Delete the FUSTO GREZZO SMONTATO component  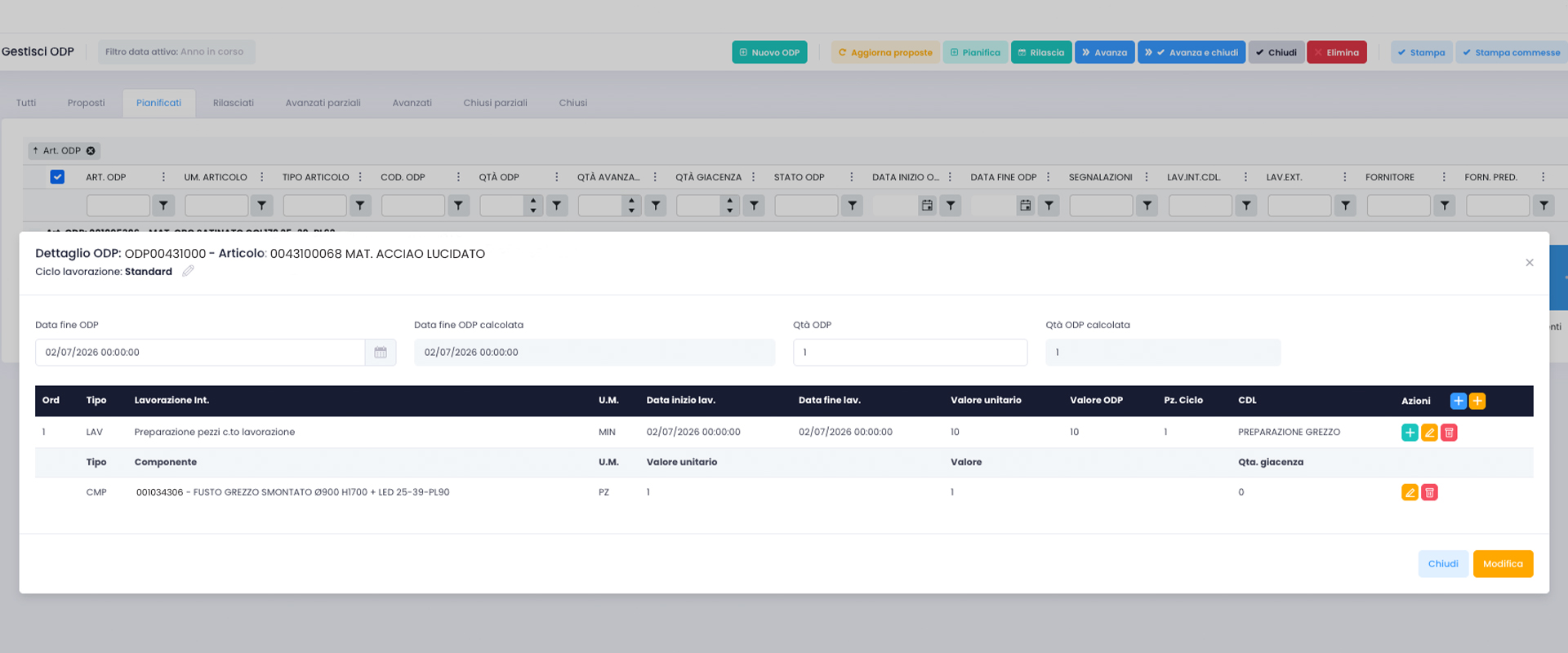click(x=1429, y=492)
